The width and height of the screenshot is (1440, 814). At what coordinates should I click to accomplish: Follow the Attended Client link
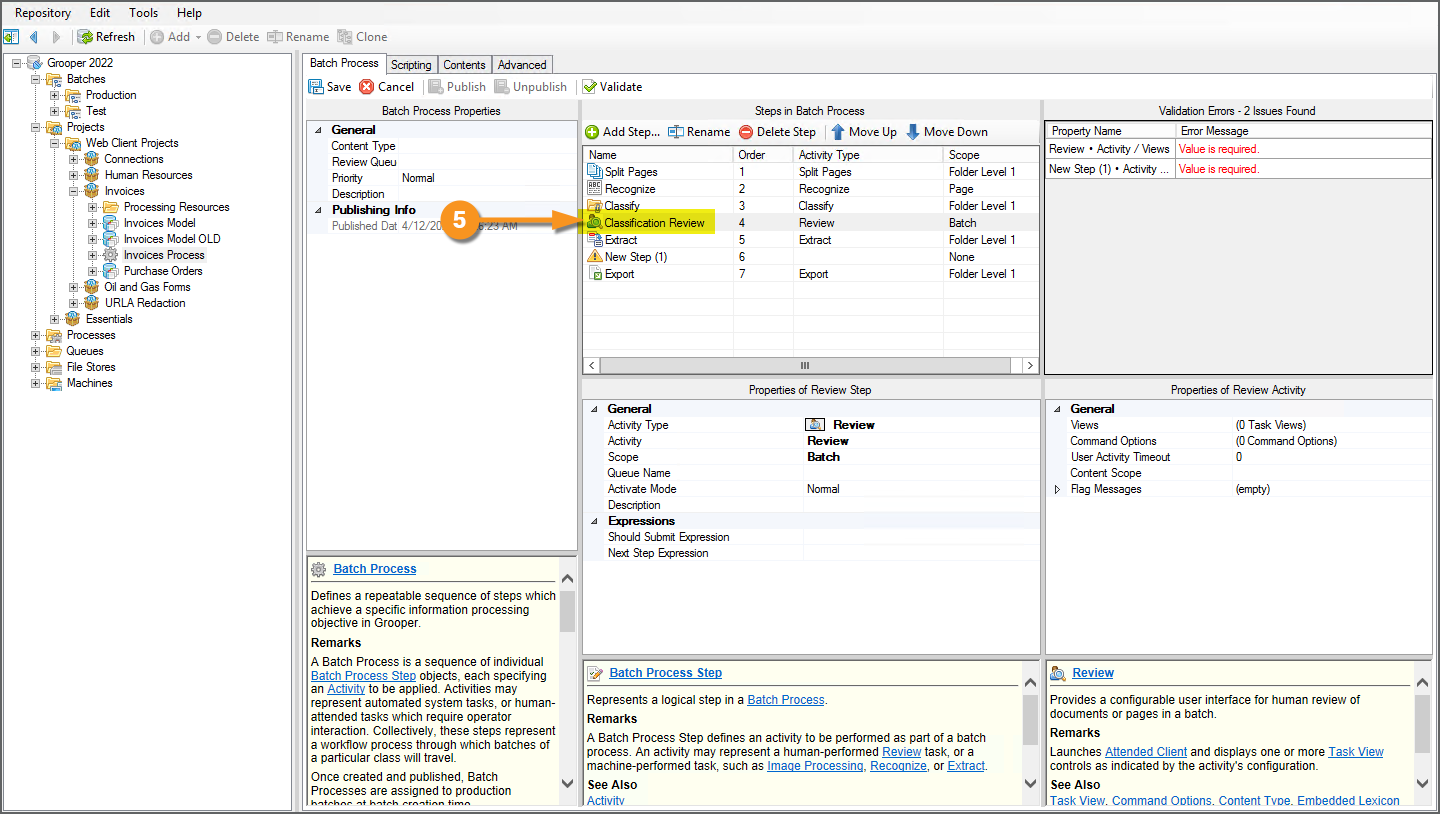pyautogui.click(x=1145, y=752)
